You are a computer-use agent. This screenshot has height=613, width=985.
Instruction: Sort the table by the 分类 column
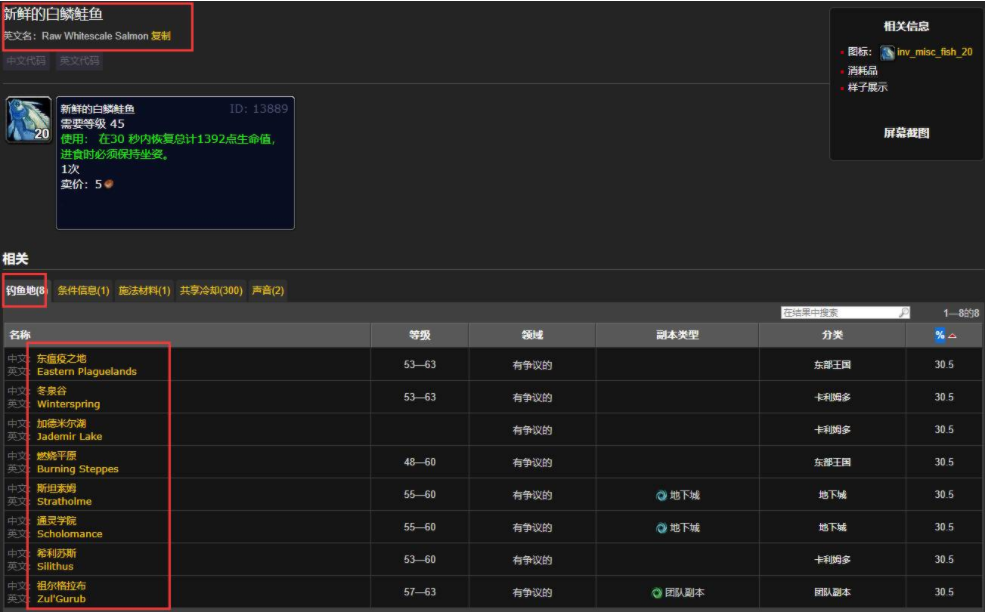tap(832, 335)
